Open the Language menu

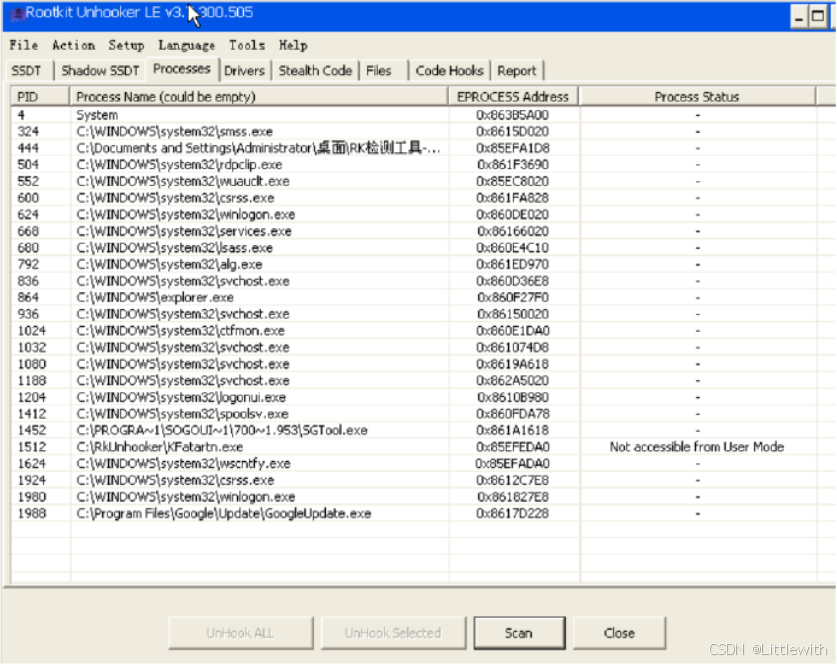(186, 45)
